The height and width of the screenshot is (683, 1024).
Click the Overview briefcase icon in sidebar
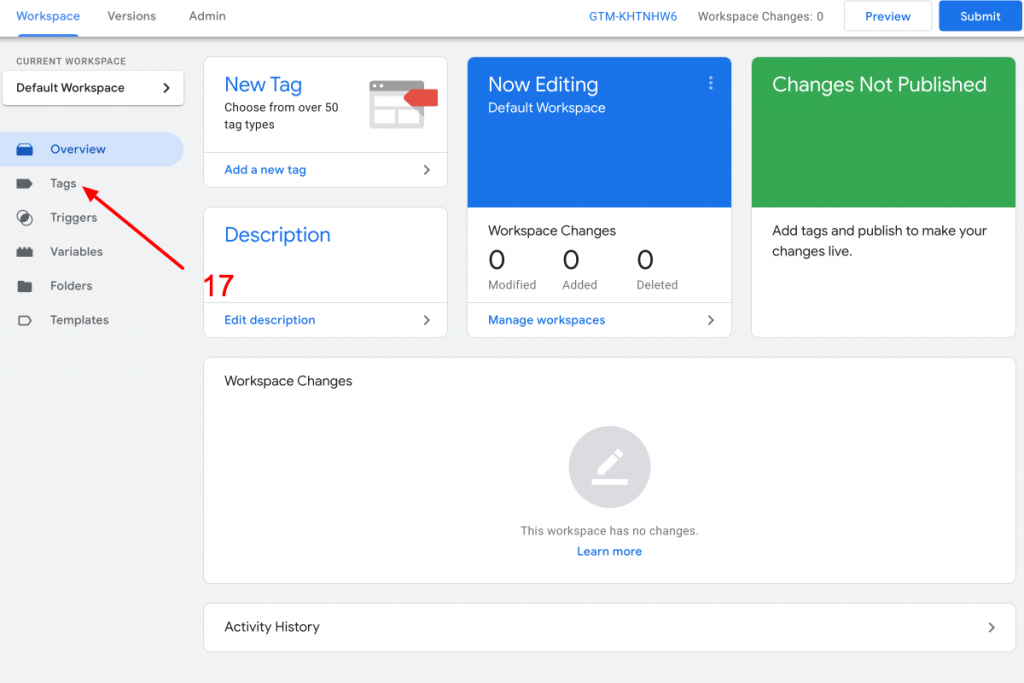pos(25,150)
